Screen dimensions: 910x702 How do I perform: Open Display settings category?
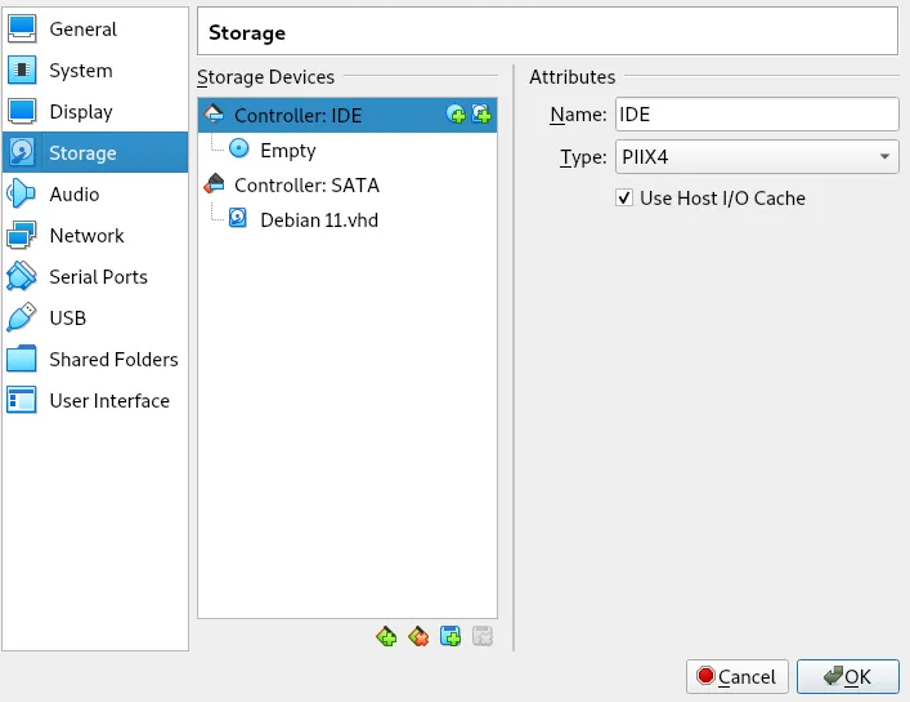[x=80, y=112]
